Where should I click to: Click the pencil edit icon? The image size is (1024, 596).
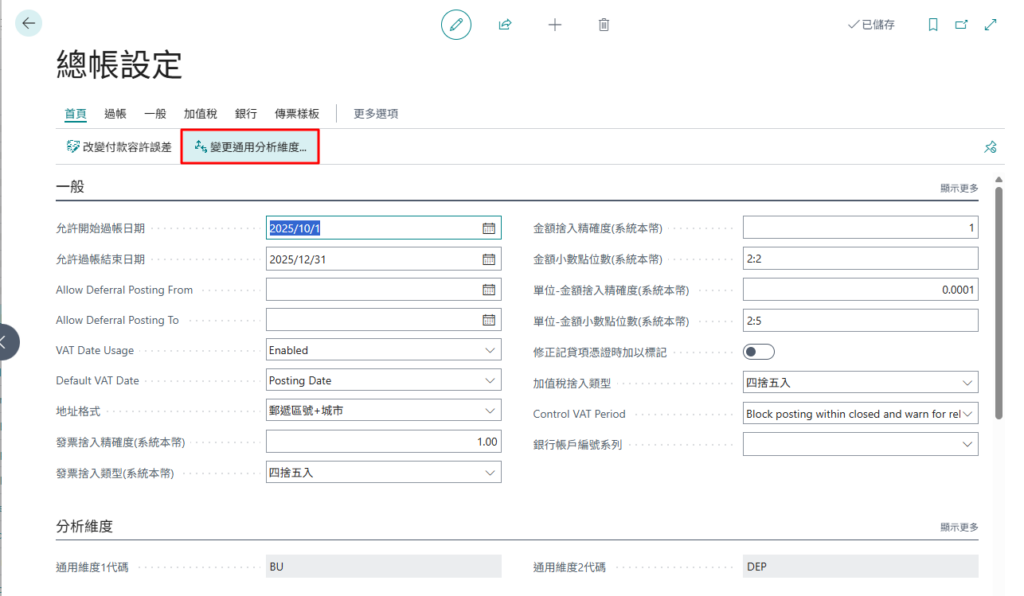456,25
